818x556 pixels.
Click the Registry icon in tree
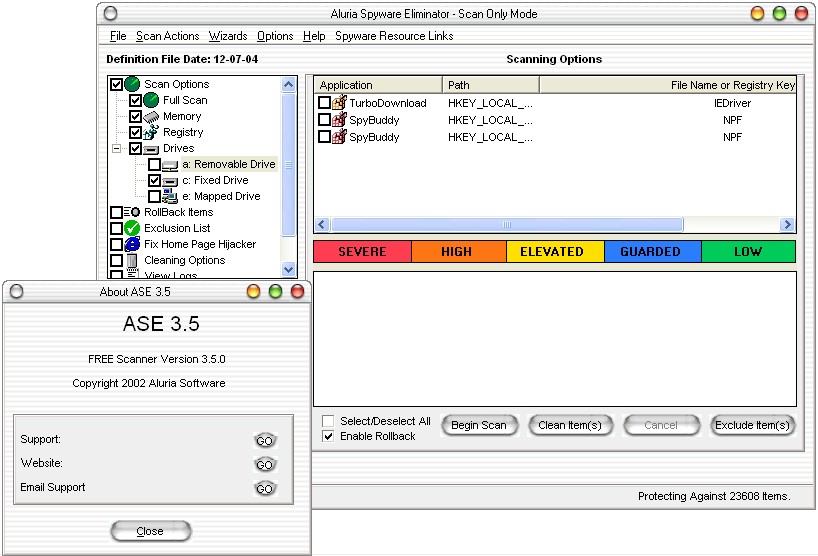tap(151, 132)
